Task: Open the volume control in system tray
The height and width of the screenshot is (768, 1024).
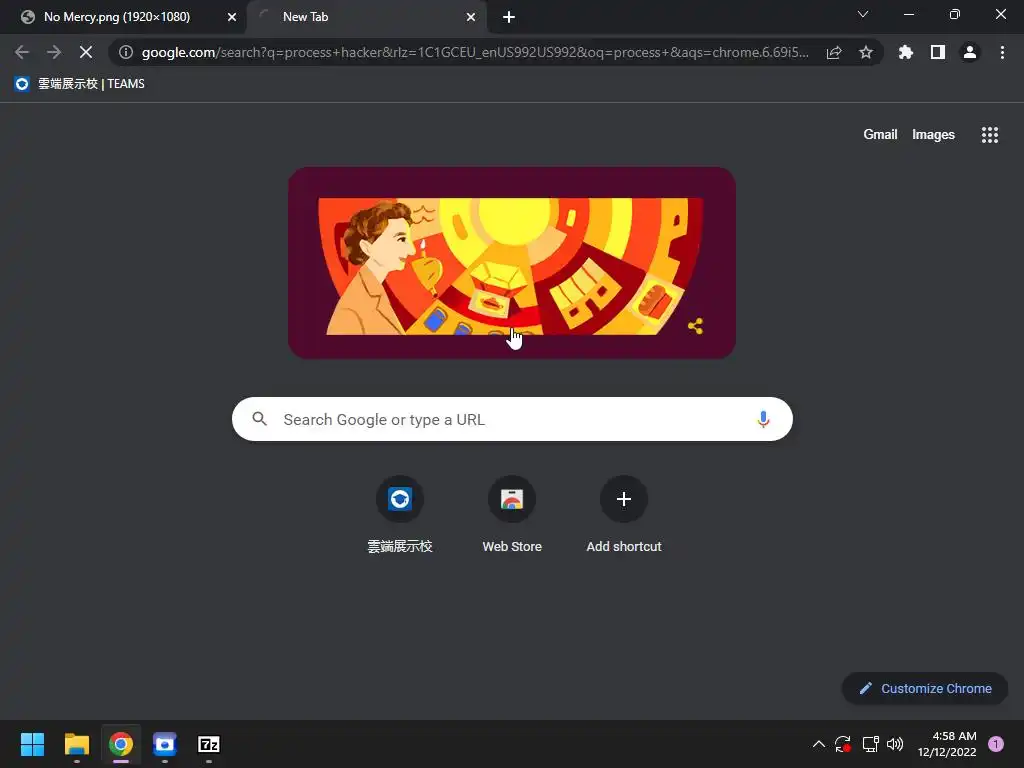Action: pyautogui.click(x=895, y=744)
